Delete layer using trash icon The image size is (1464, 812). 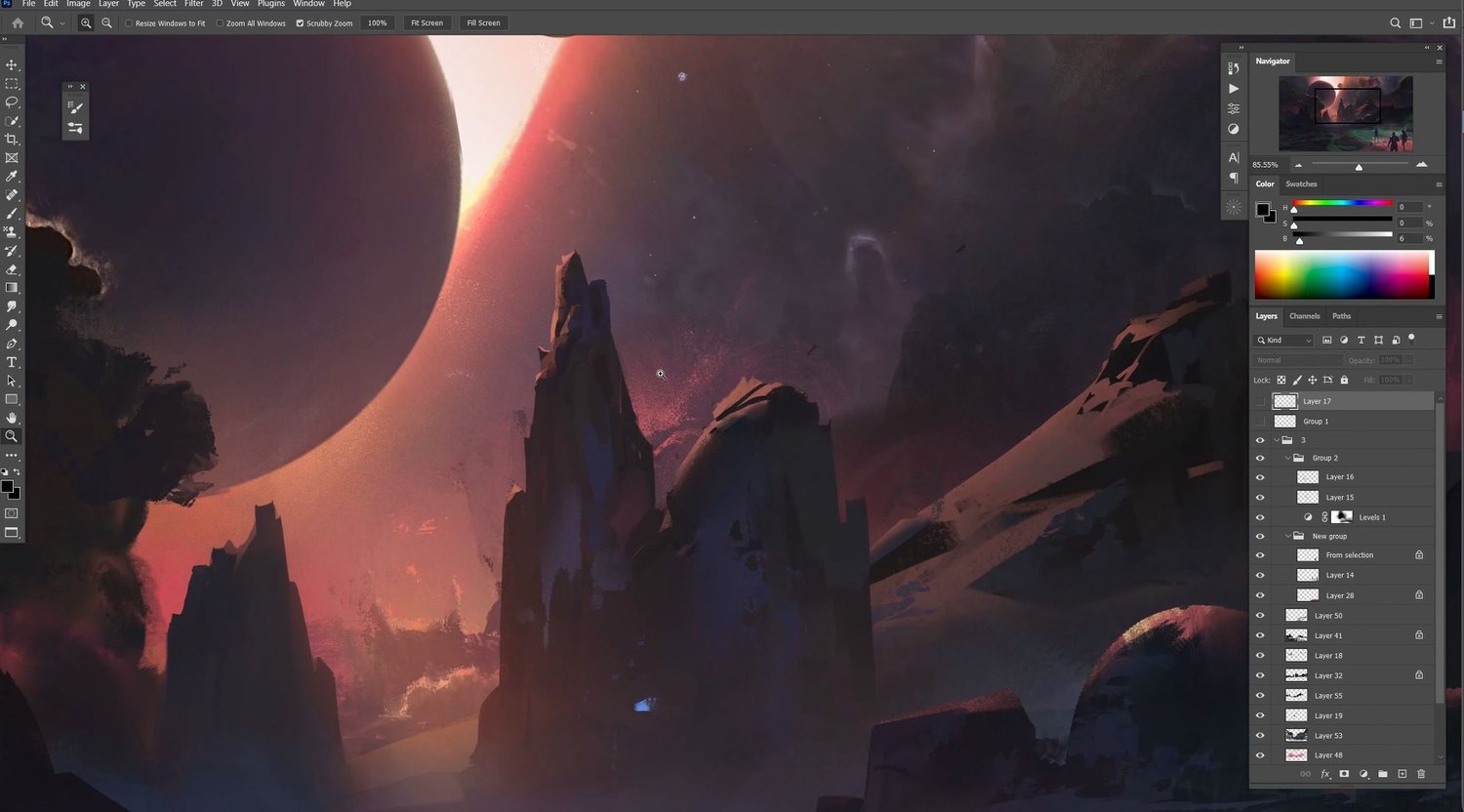[x=1421, y=774]
